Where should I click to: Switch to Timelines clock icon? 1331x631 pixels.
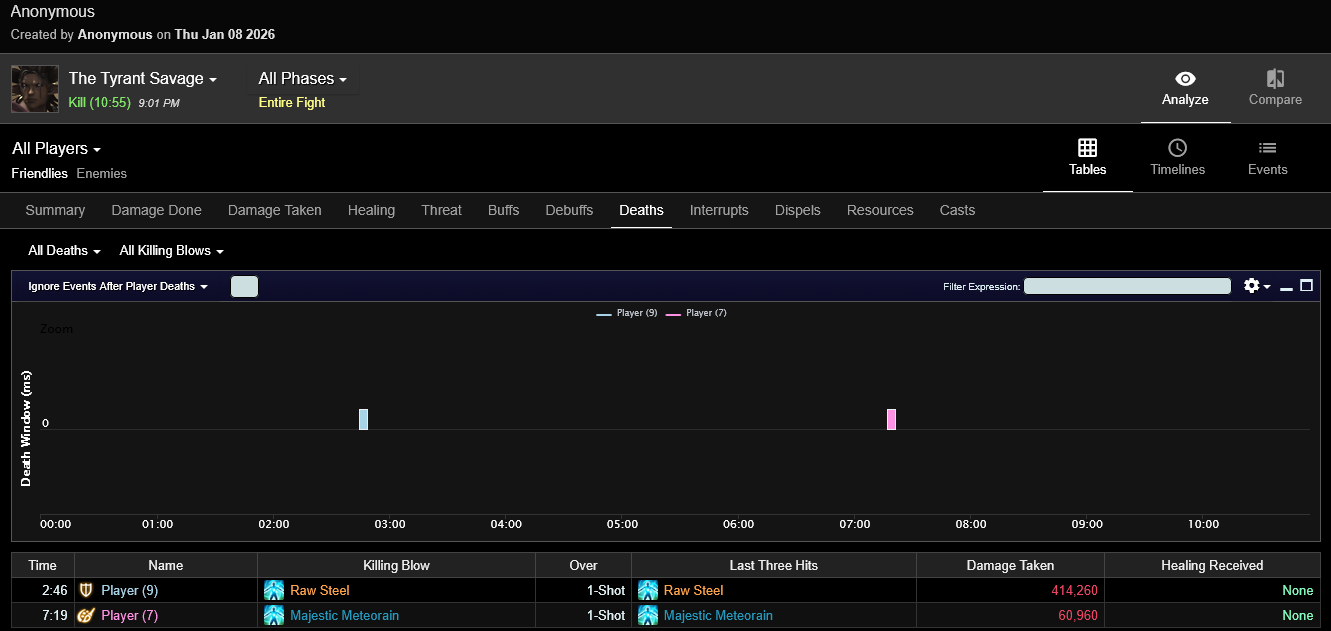point(1177,148)
